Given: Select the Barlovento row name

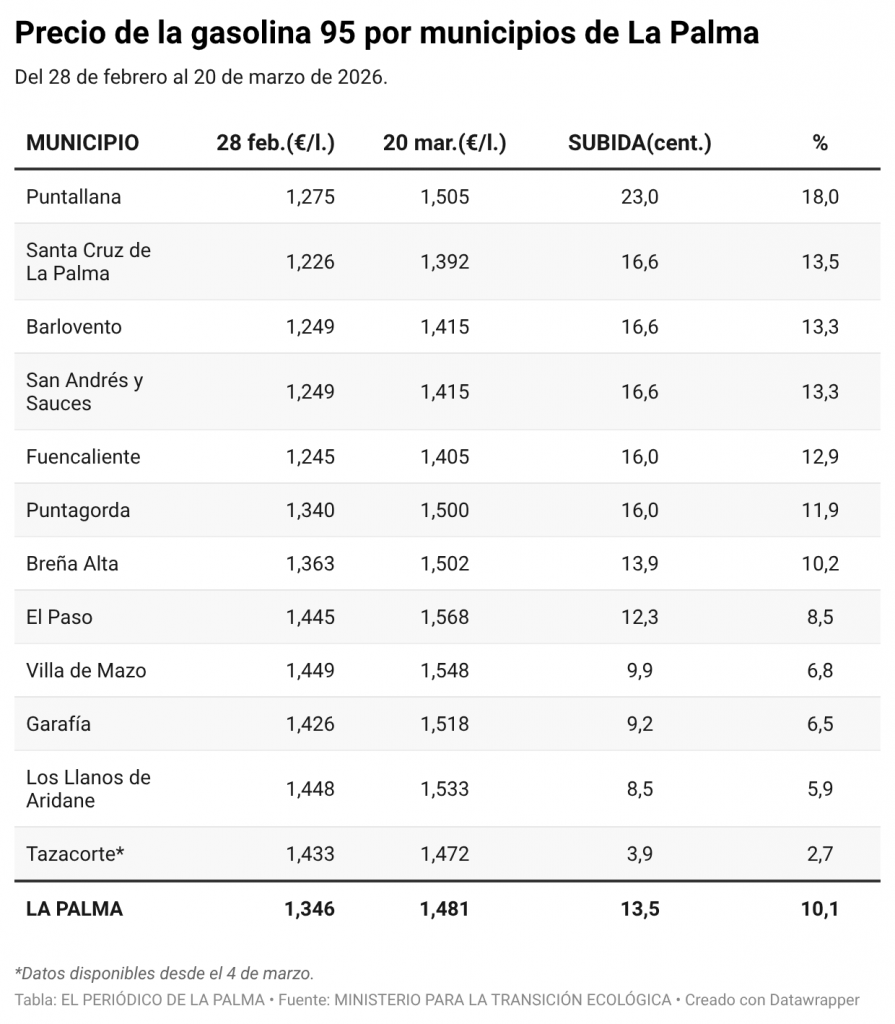Looking at the screenshot, I should coord(74,327).
